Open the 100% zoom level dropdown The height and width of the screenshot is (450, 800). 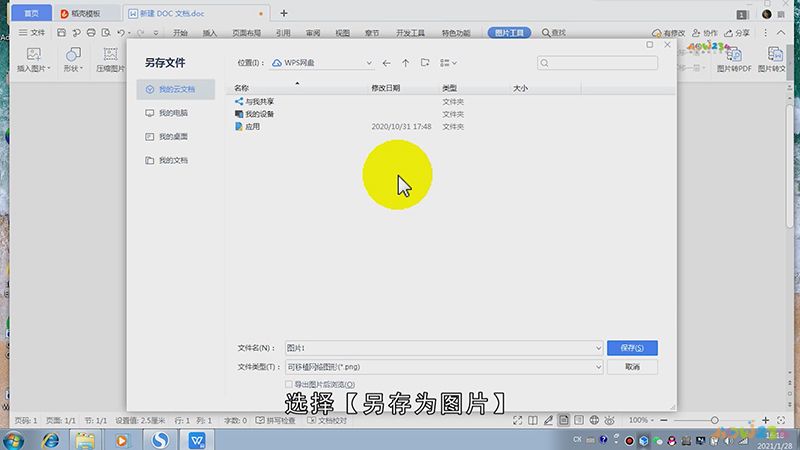tap(641, 420)
